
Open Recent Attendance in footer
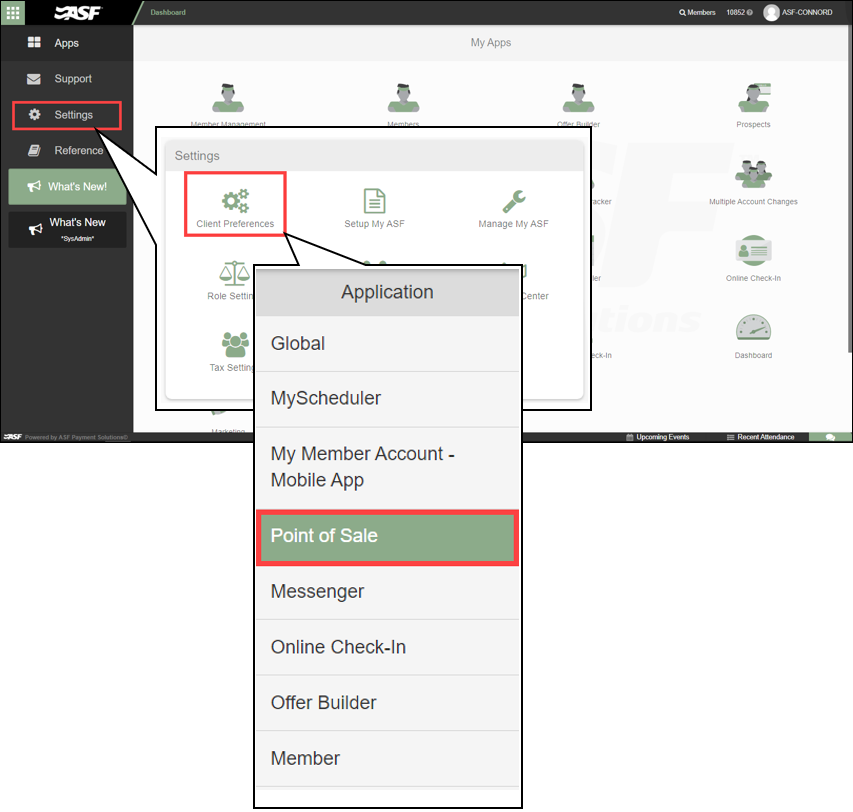pos(761,437)
